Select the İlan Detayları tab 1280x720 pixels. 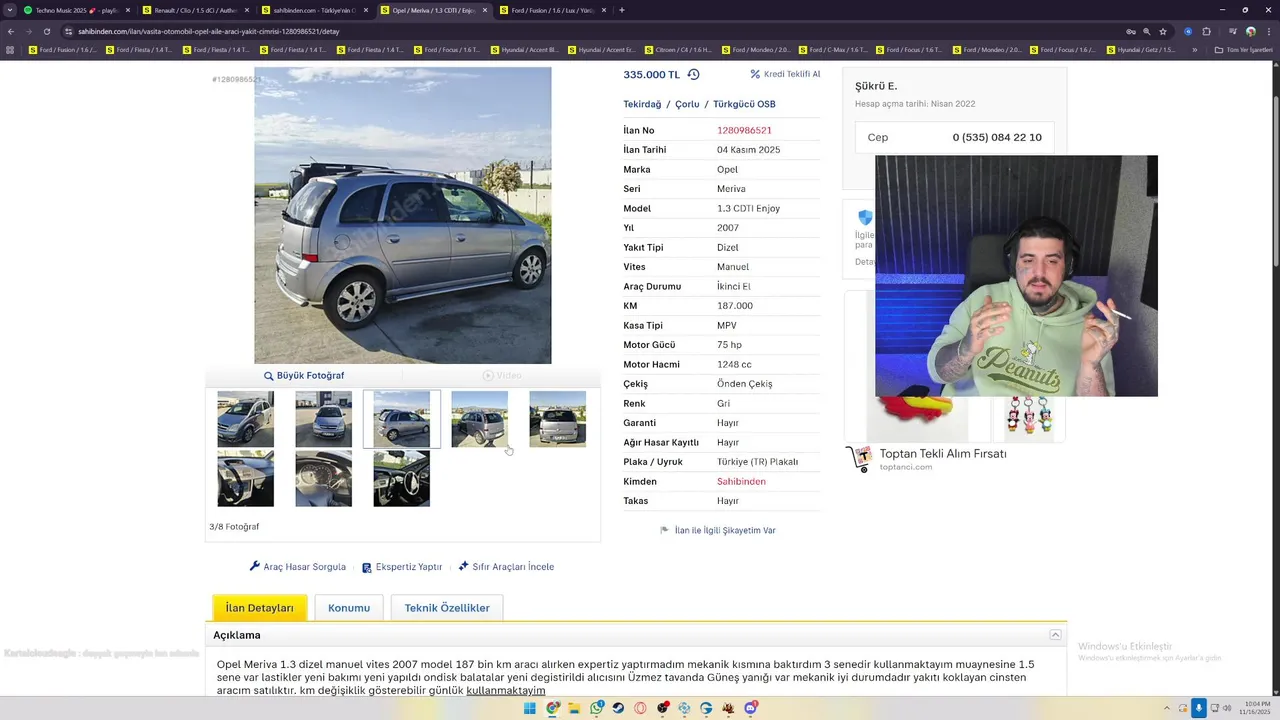260,608
